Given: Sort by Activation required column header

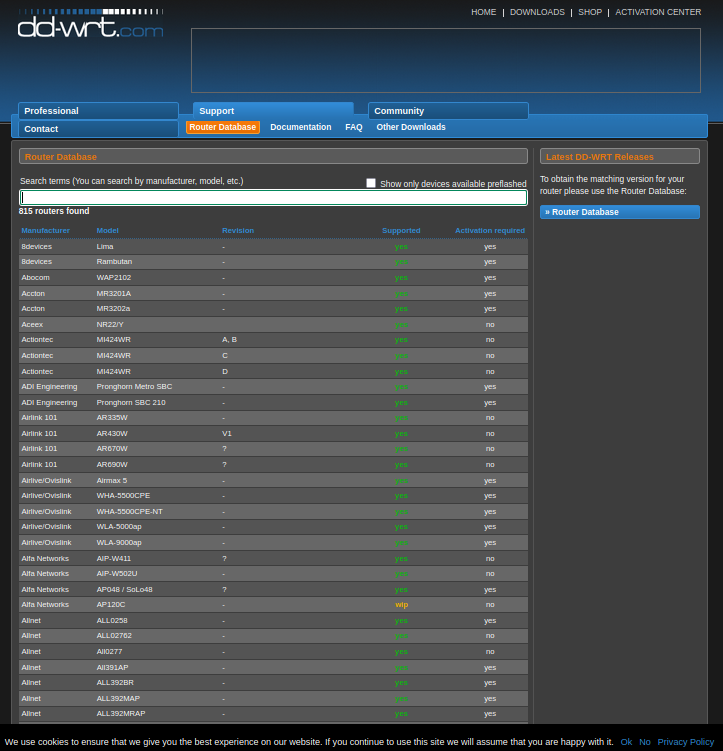Looking at the screenshot, I should point(490,230).
